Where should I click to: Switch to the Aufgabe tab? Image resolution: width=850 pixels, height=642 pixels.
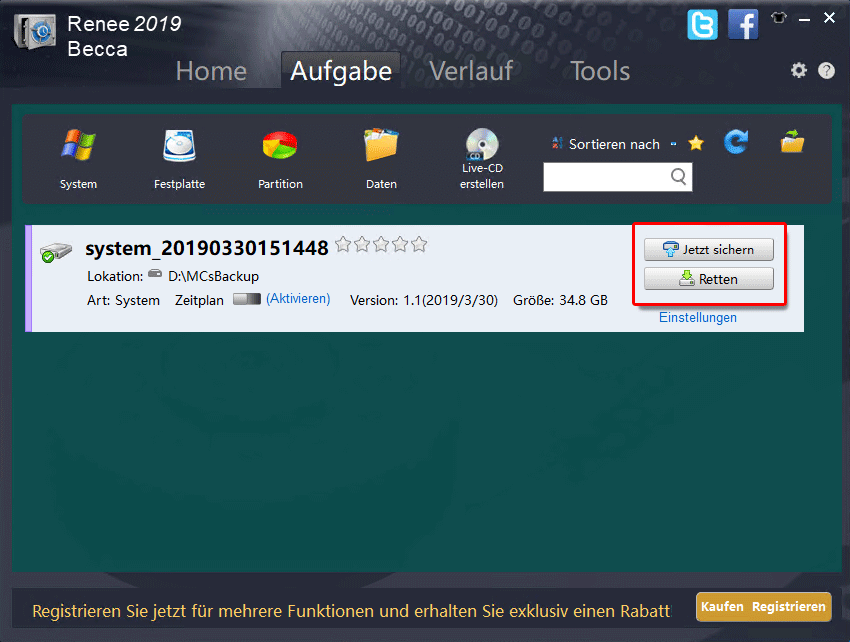[341, 71]
